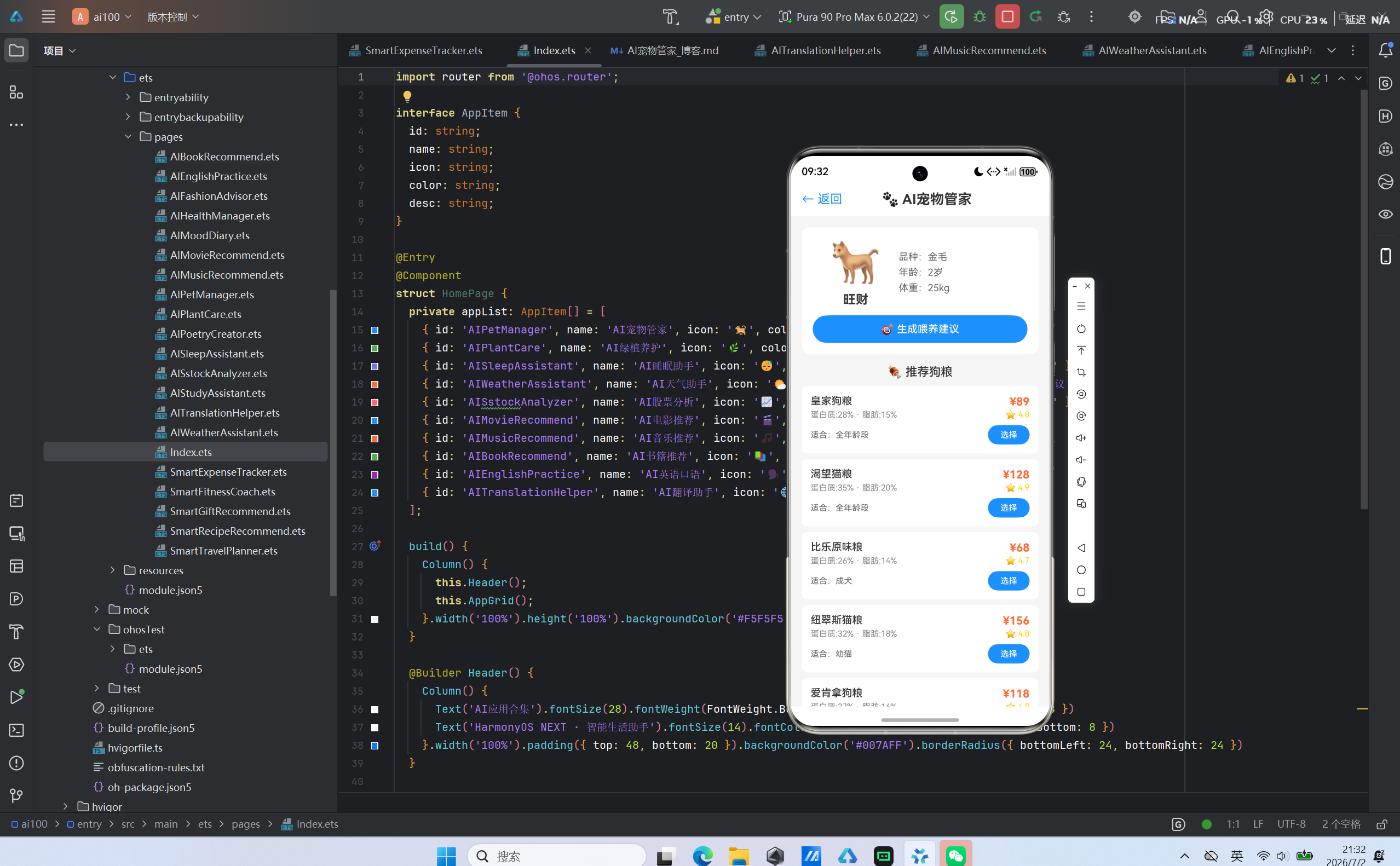Open the main hamburger menu

coord(48,16)
